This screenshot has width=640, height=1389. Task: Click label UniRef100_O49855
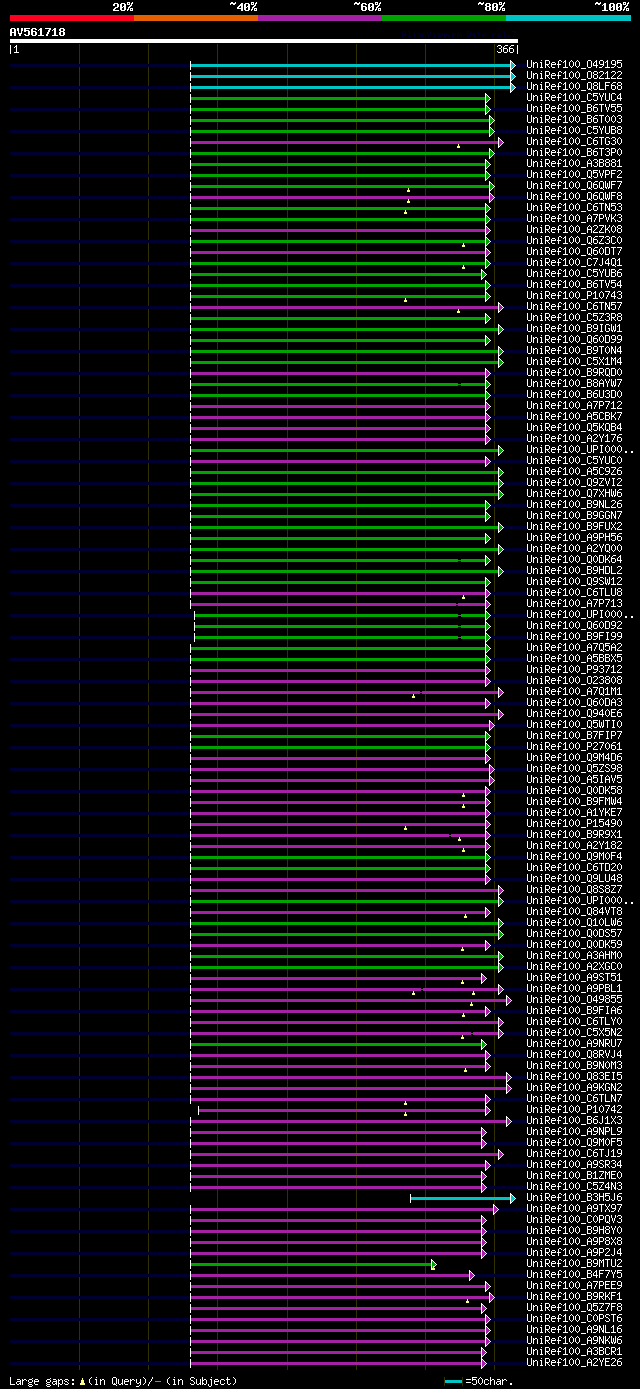[574, 999]
